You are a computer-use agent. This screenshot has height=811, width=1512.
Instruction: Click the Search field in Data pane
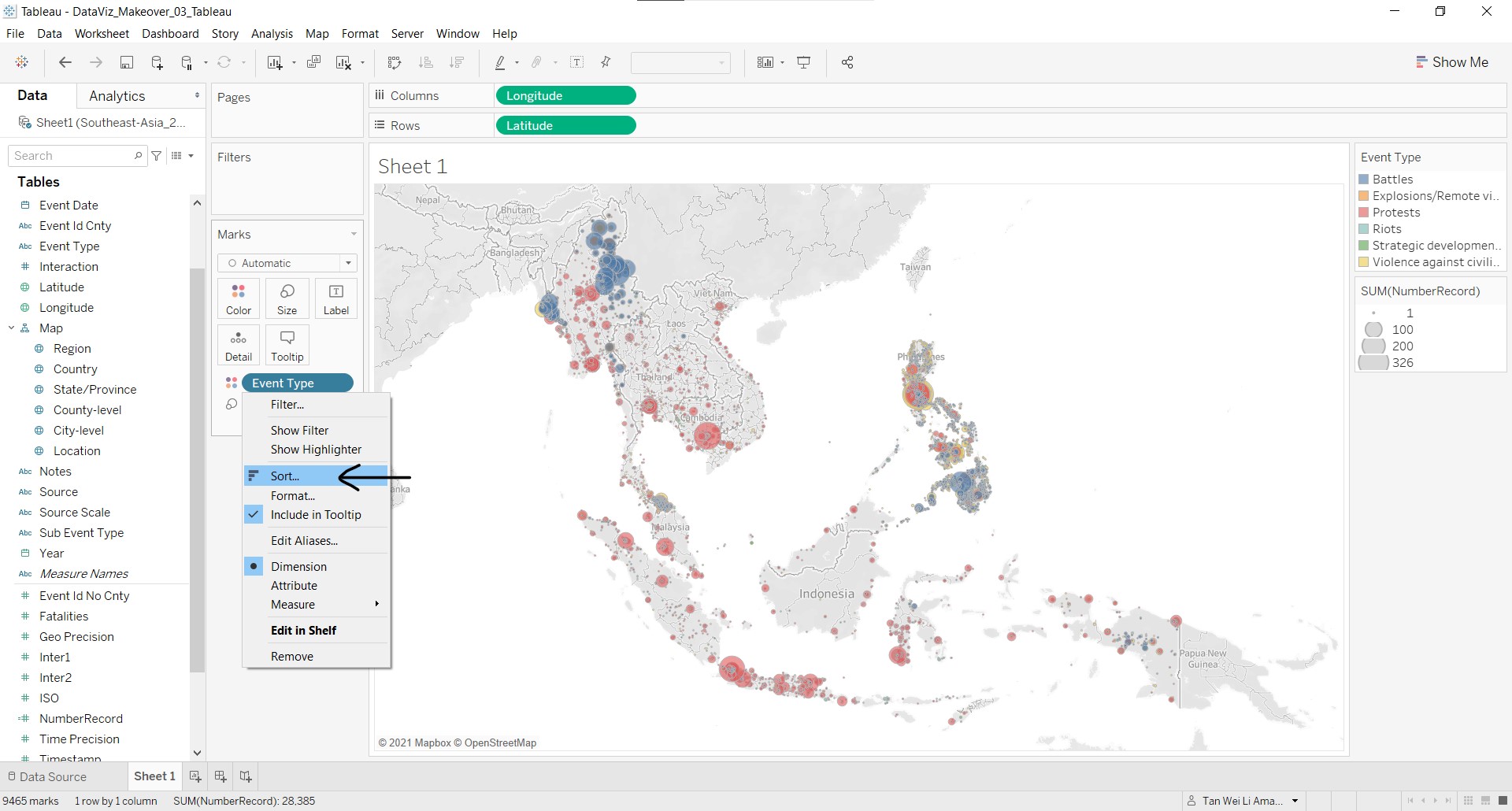[x=72, y=156]
